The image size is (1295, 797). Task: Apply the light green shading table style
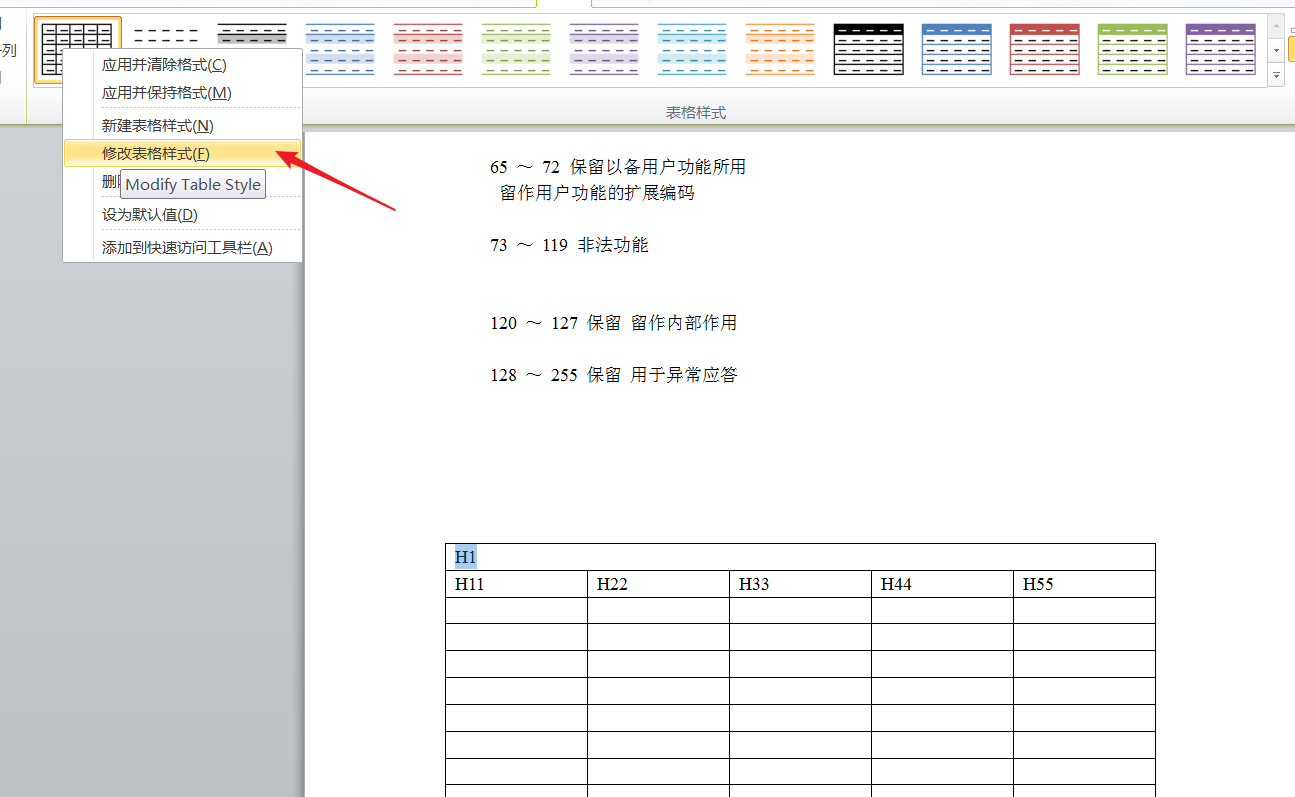click(516, 50)
